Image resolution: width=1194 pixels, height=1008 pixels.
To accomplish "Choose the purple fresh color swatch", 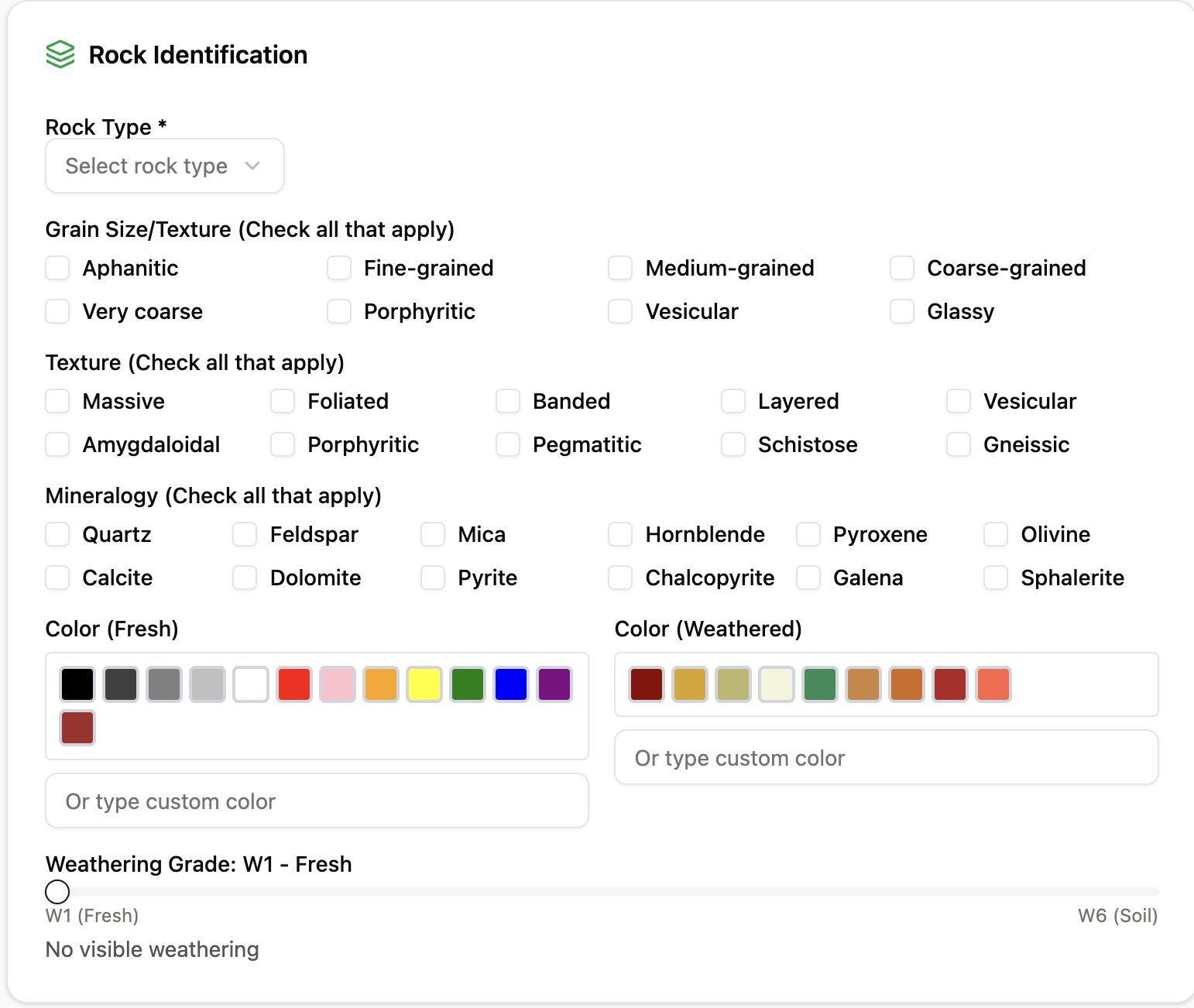I will point(554,684).
